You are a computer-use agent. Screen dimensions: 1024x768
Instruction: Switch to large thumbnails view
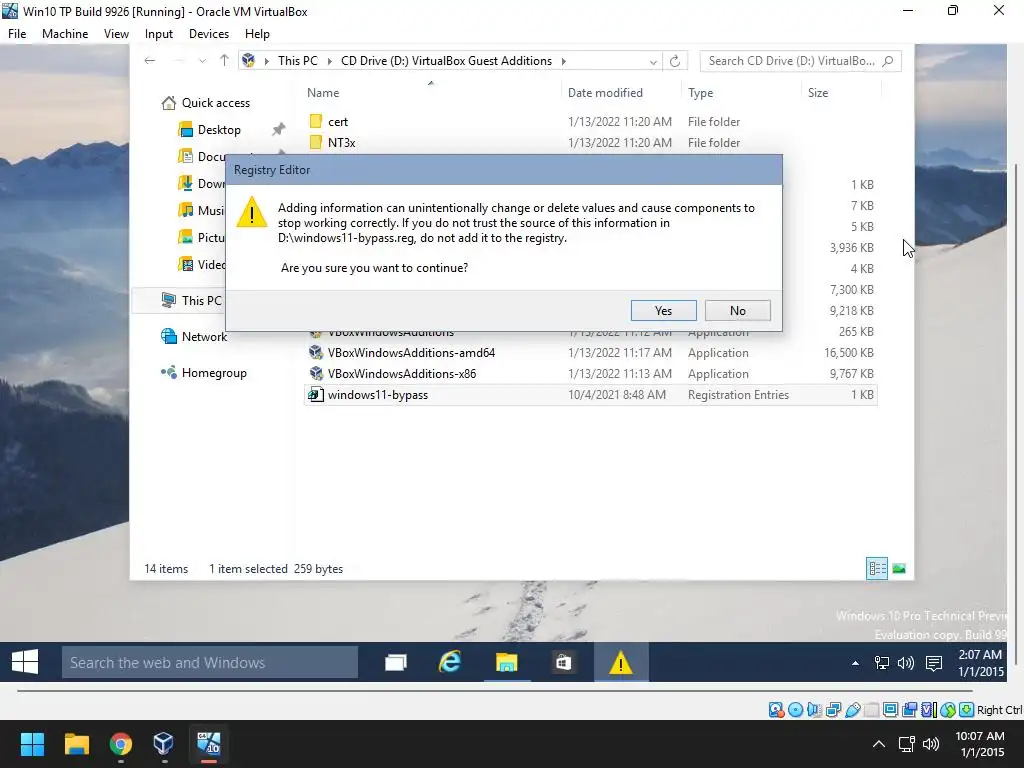click(x=899, y=569)
